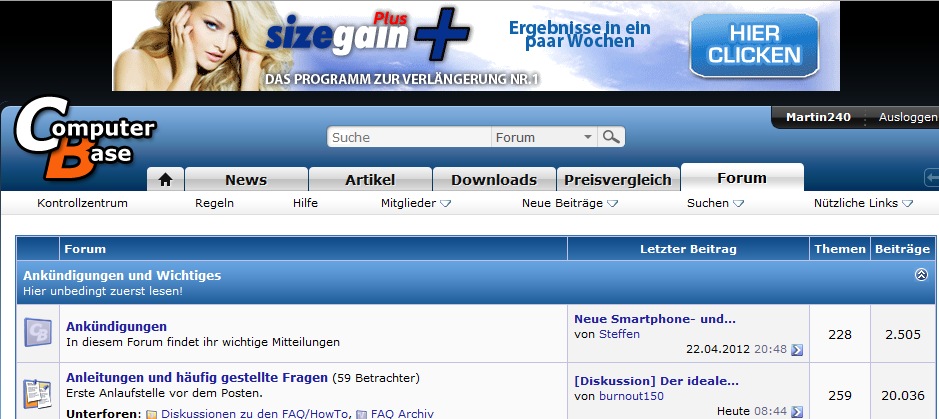Click inside the Suche input field

tap(410, 137)
